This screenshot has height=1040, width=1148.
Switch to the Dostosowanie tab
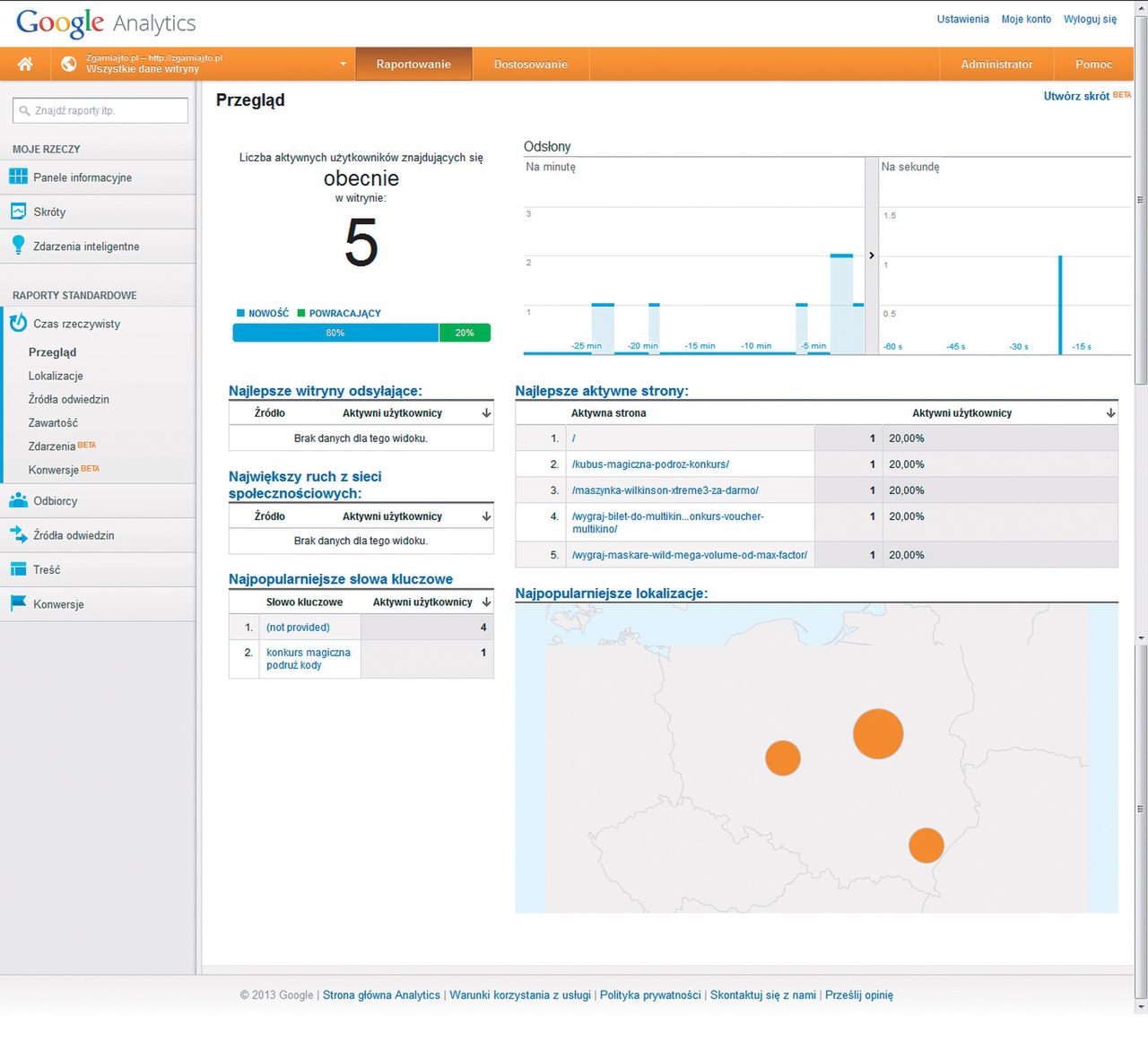coord(531,64)
